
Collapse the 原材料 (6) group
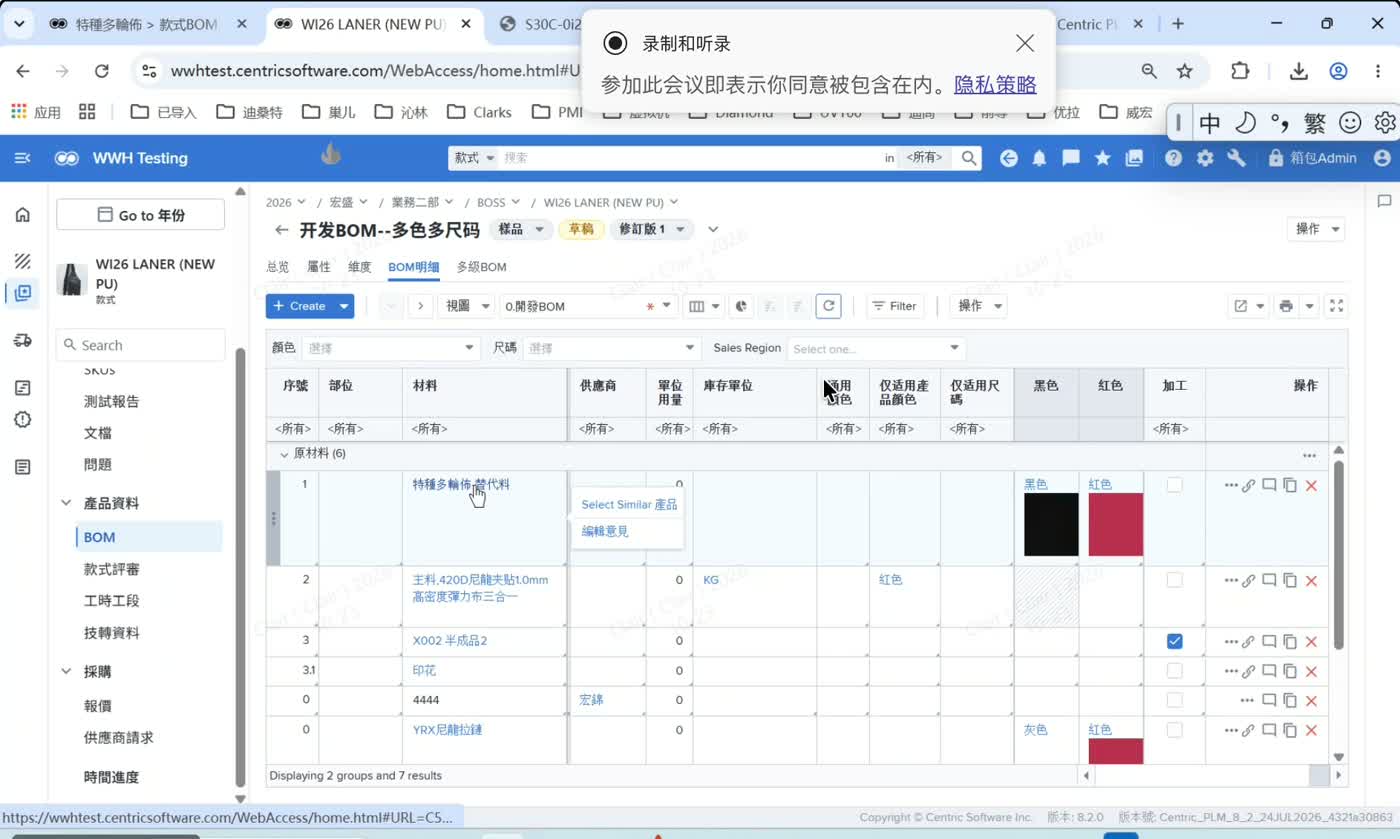click(x=284, y=454)
